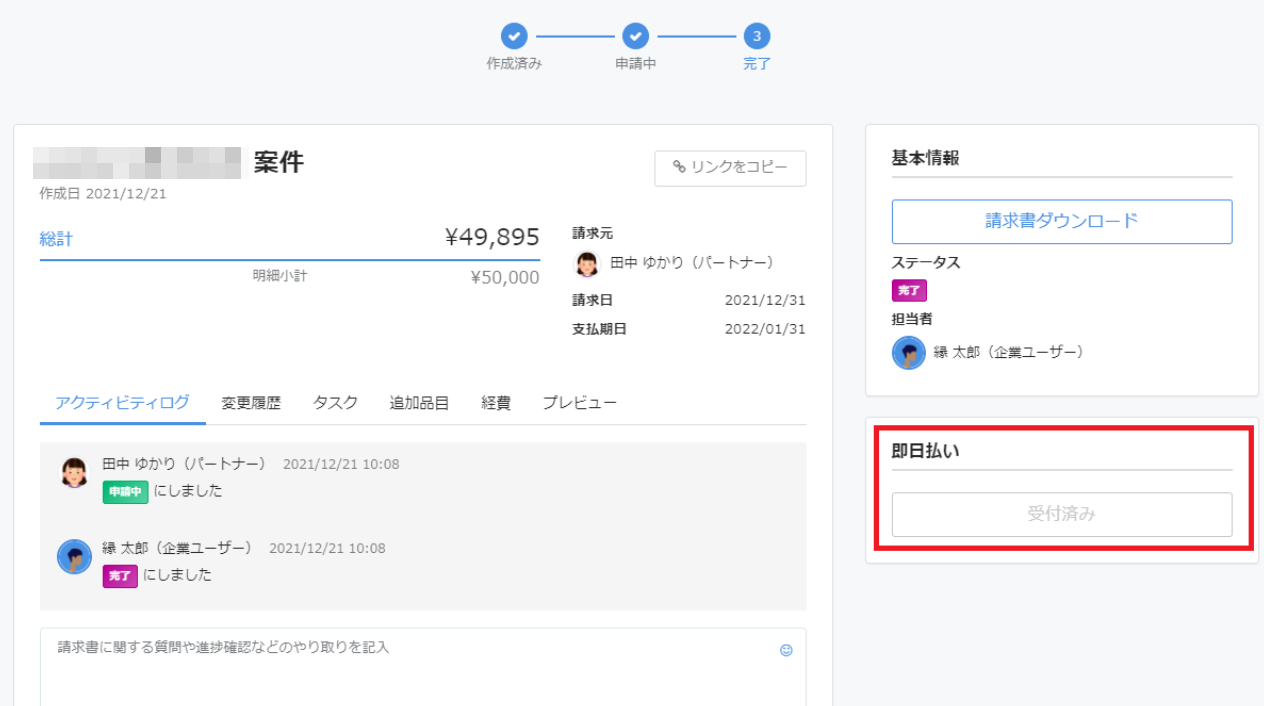Screen dimensions: 1264x706
Task: Click the 即日払い heading
Action: click(x=925, y=451)
